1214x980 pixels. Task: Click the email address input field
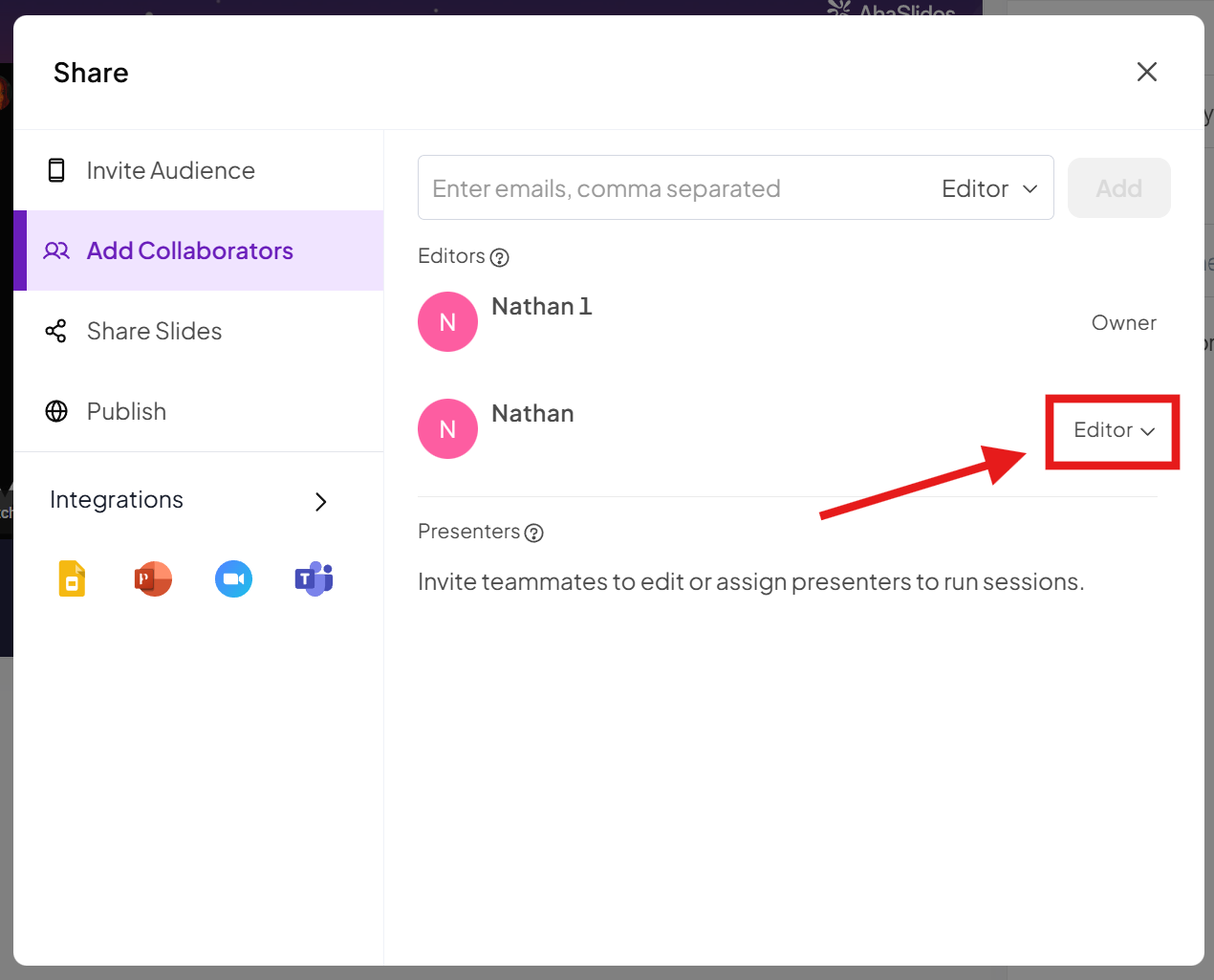pos(669,188)
